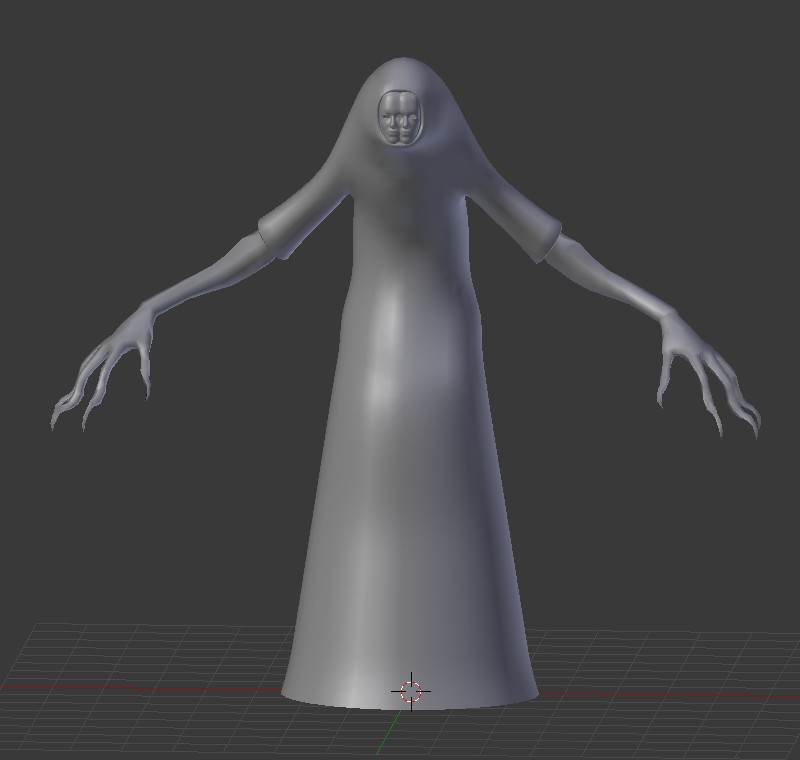Click the clawed hand on the left side
The image size is (800, 760).
click(x=102, y=367)
